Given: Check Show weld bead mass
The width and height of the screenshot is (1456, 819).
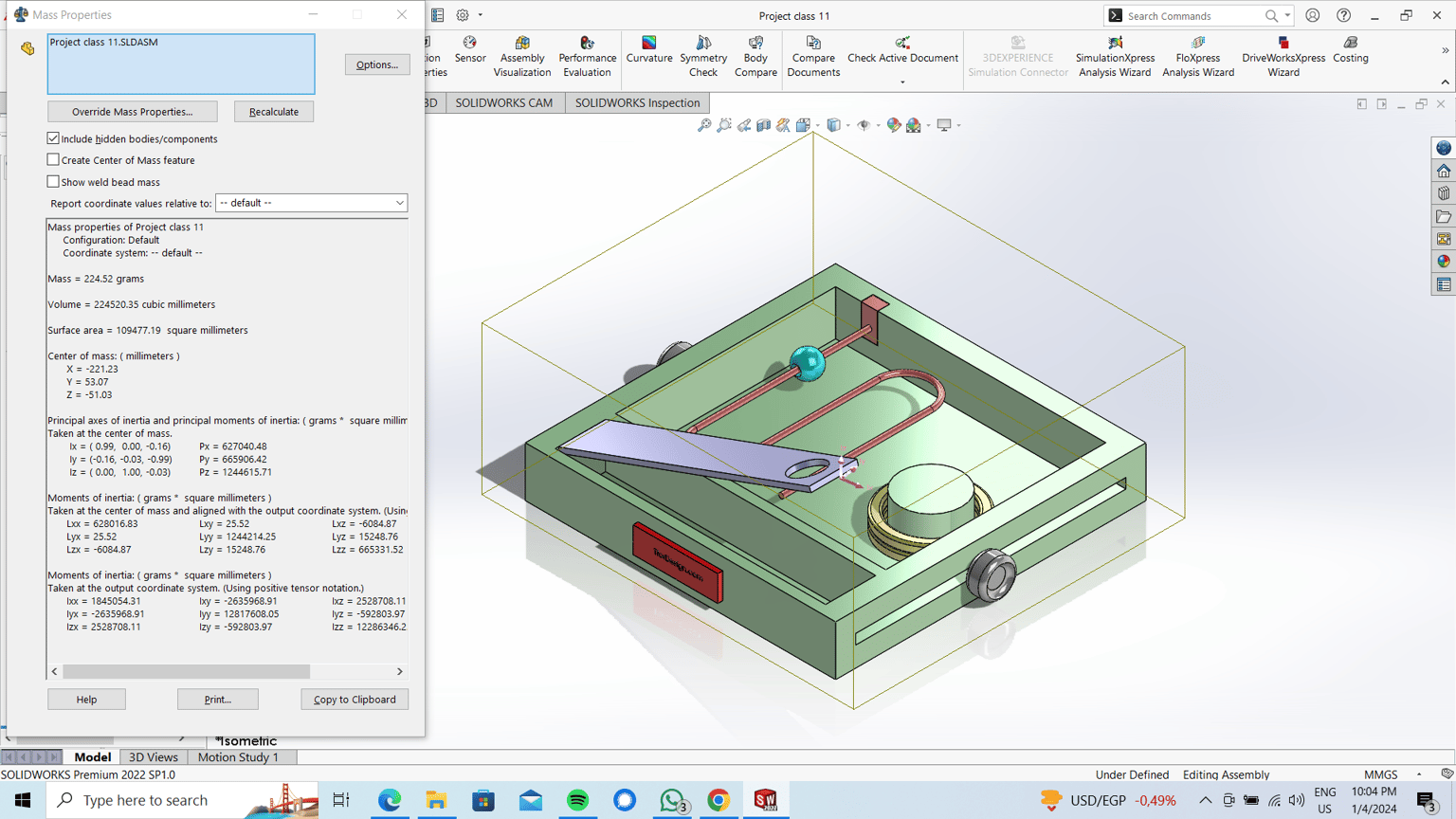Looking at the screenshot, I should [x=53, y=182].
